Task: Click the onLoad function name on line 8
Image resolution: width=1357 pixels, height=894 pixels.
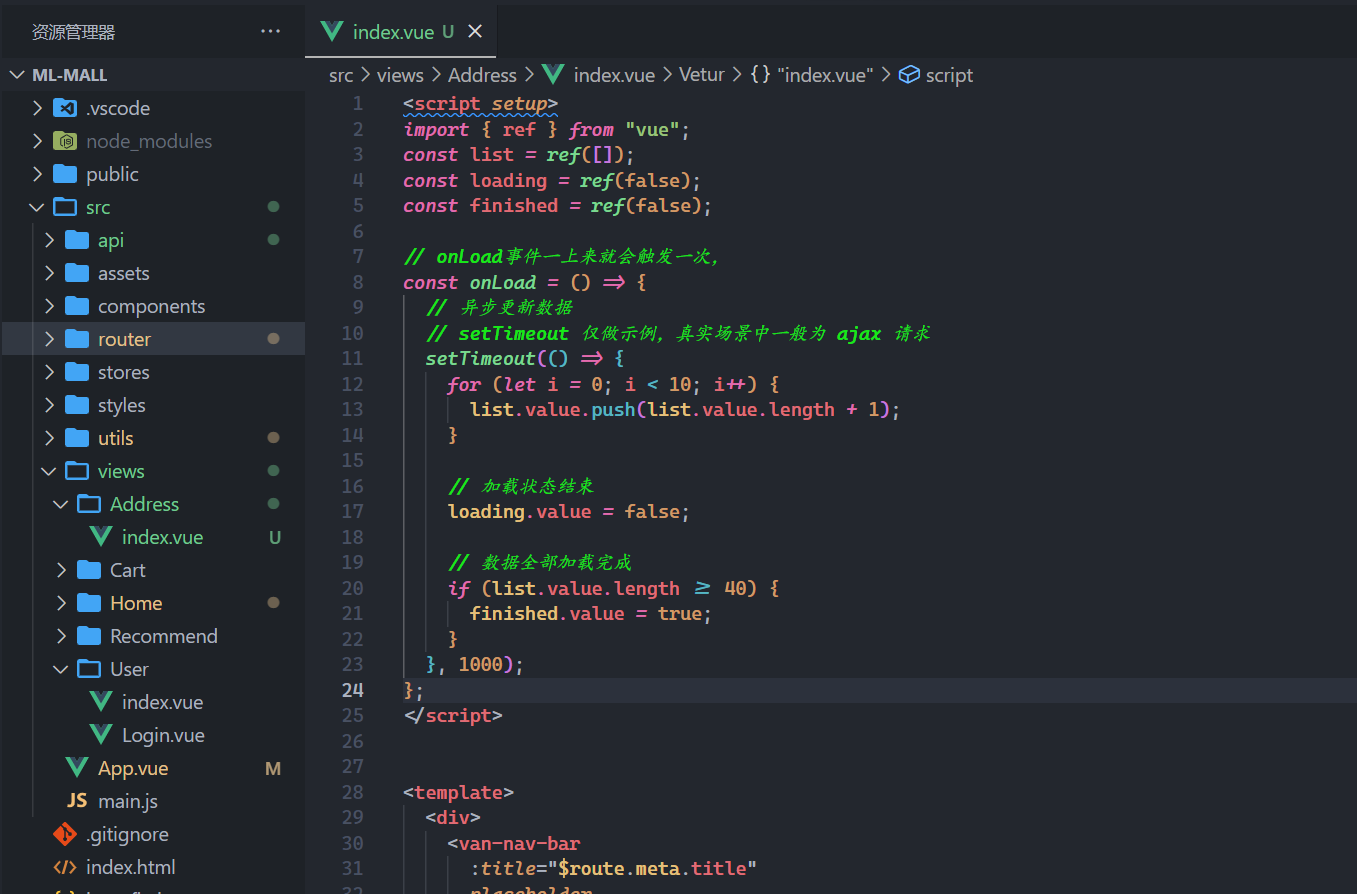Action: pos(503,283)
